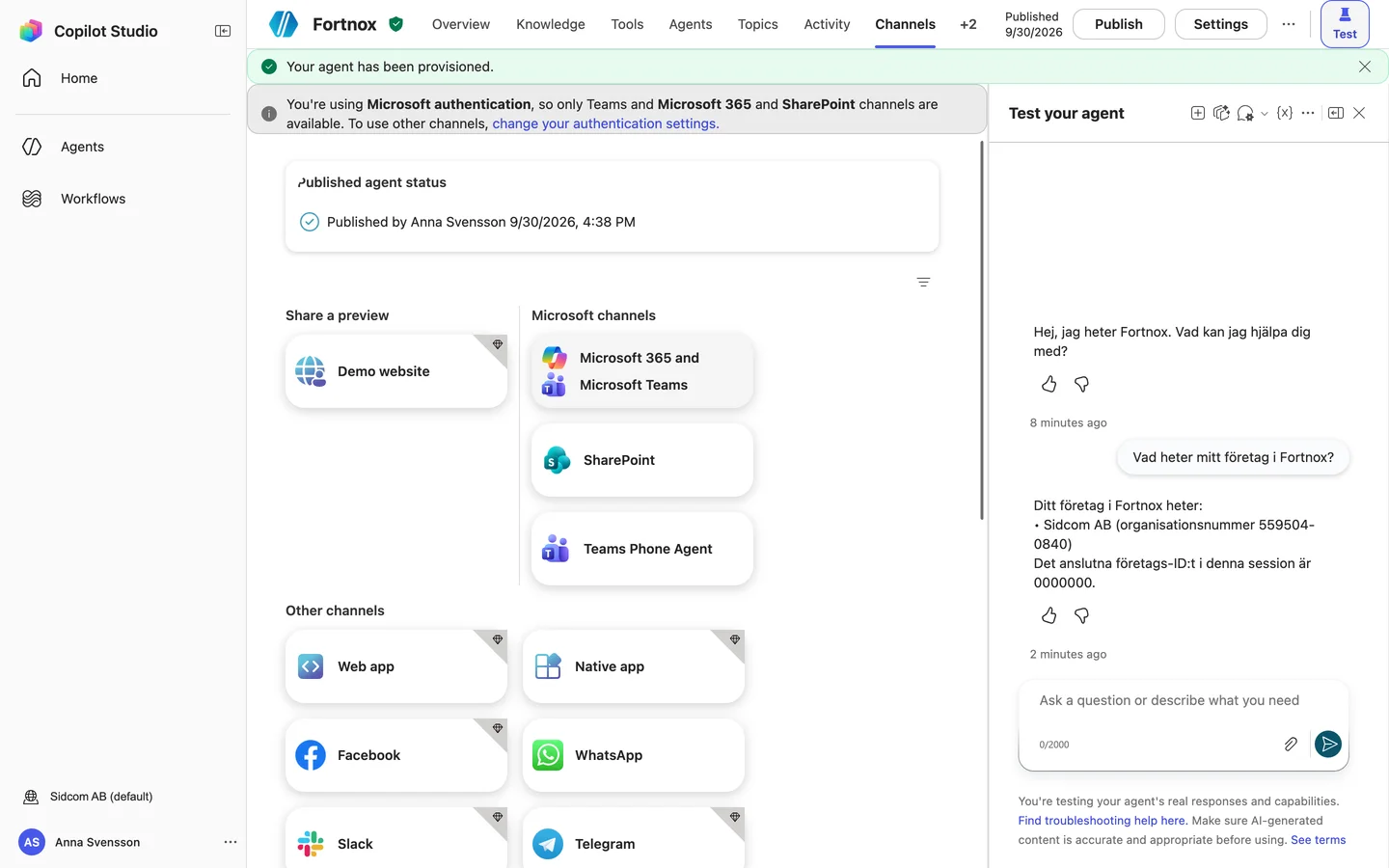
Task: Open the channel filter icon
Action: coord(923,282)
